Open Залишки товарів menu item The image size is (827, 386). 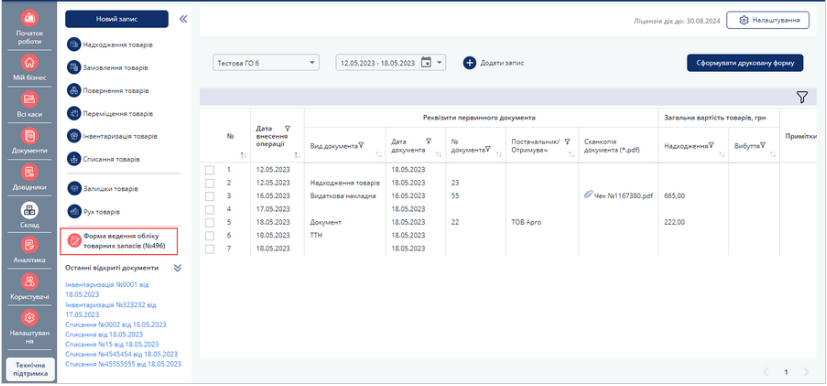pos(110,189)
